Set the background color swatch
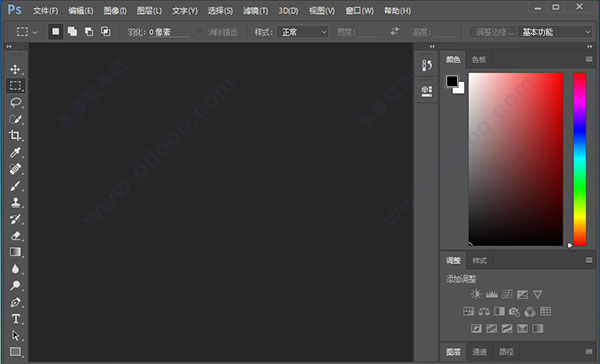This screenshot has height=364, width=600. pos(461,90)
